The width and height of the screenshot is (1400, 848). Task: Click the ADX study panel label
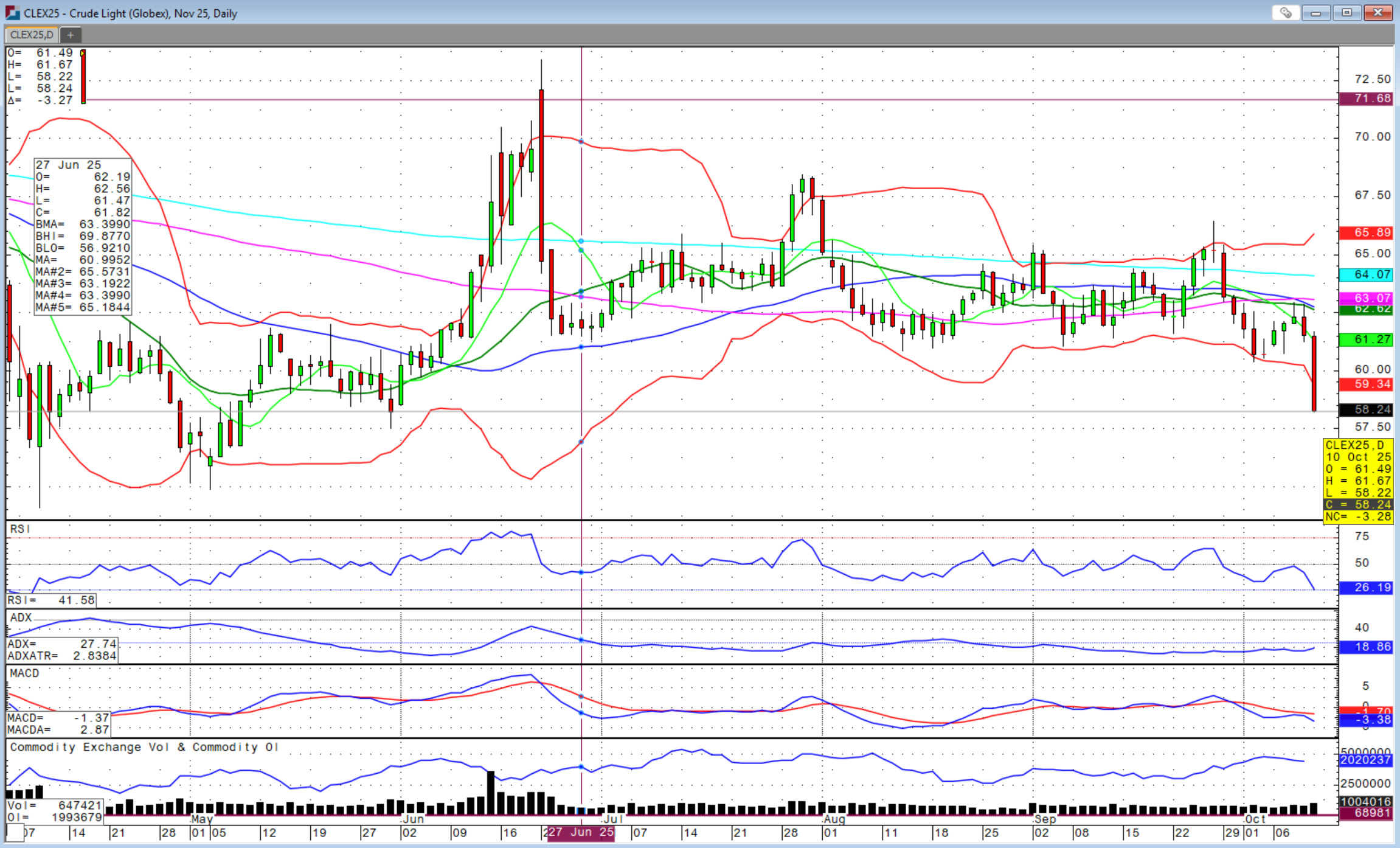(21, 617)
